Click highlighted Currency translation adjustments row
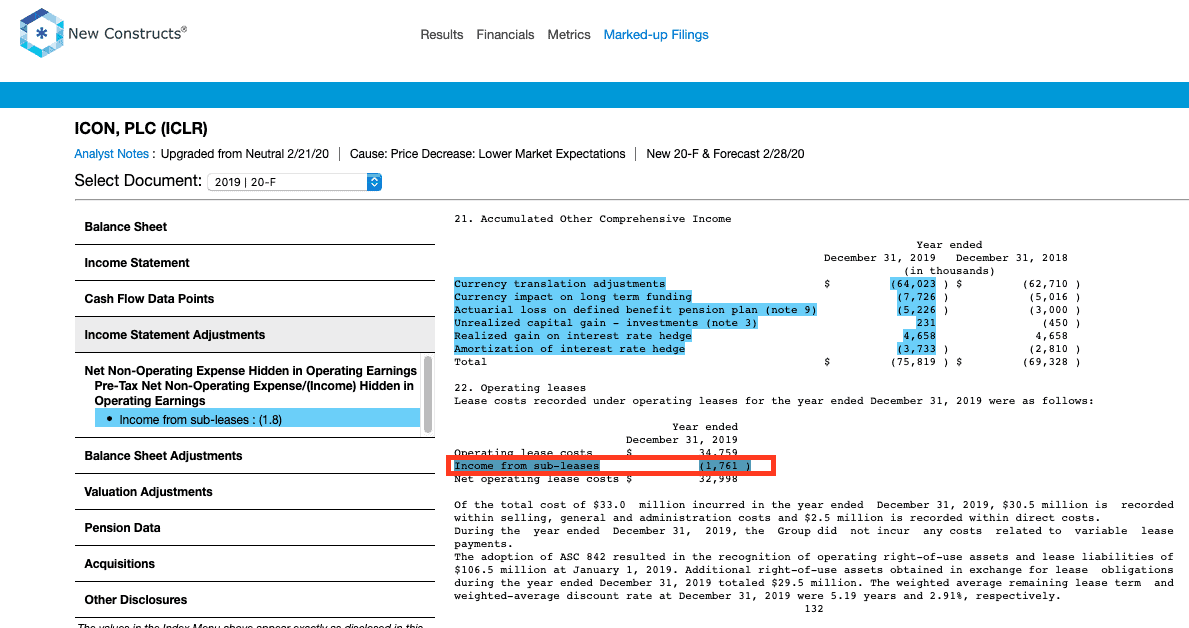This screenshot has height=628, width=1189. (x=560, y=284)
